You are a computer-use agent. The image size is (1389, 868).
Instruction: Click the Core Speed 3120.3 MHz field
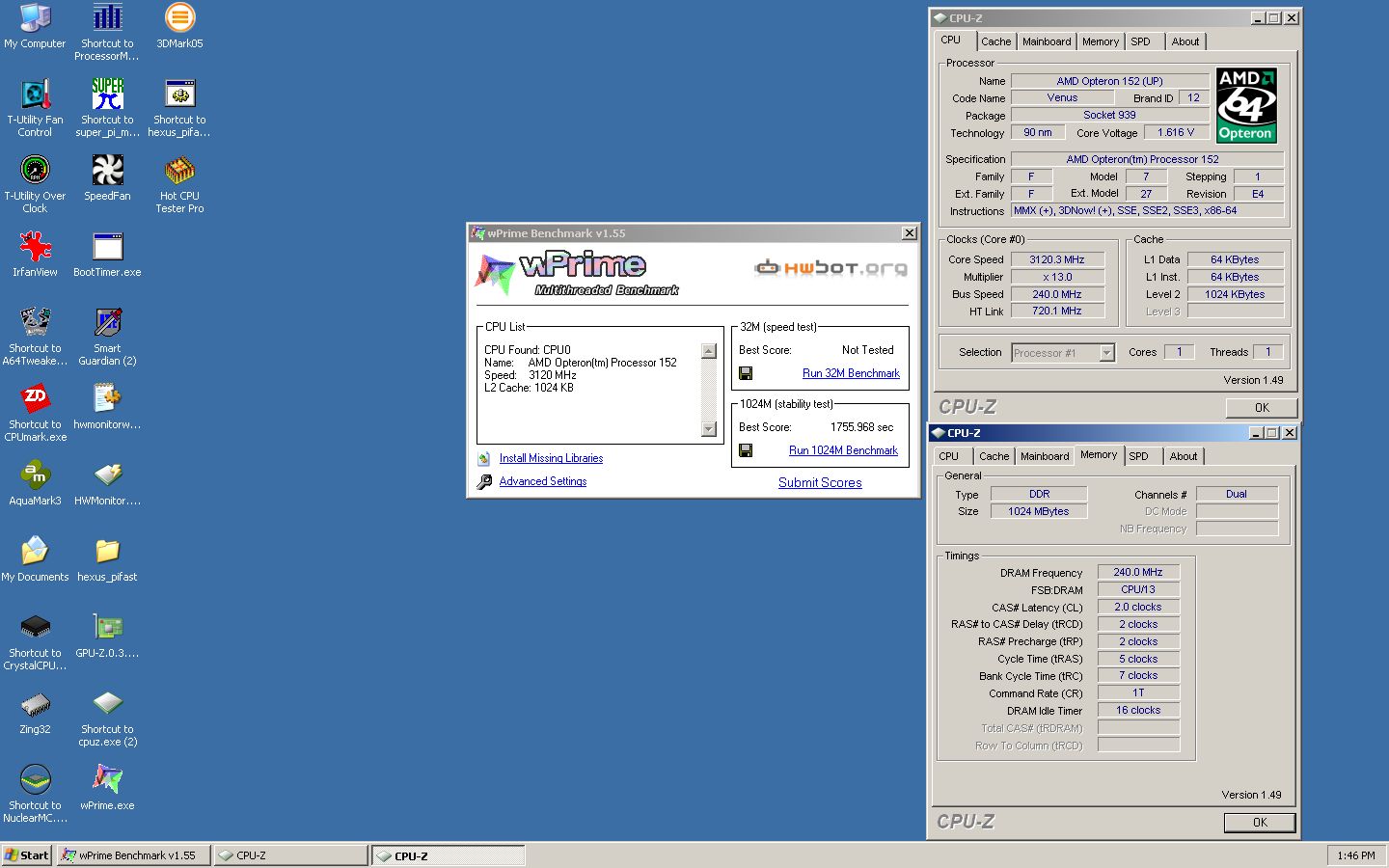1056,259
